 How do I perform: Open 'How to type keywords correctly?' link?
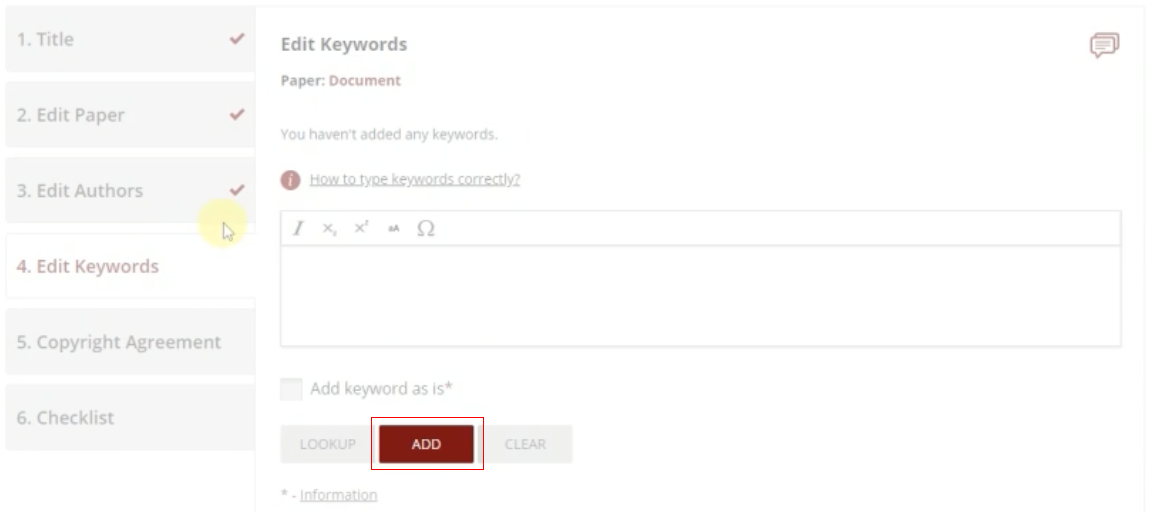click(415, 180)
